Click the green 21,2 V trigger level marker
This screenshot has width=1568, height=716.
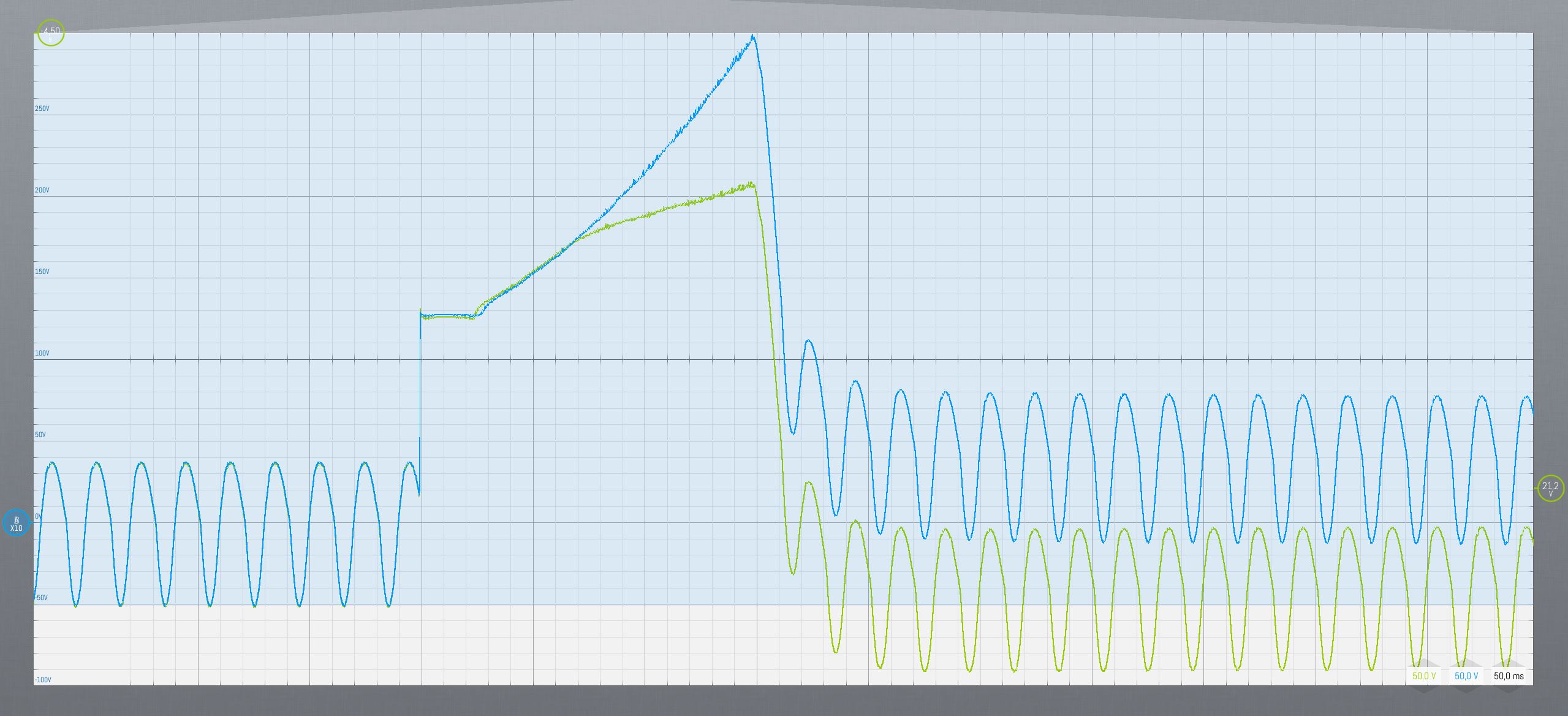click(1550, 488)
